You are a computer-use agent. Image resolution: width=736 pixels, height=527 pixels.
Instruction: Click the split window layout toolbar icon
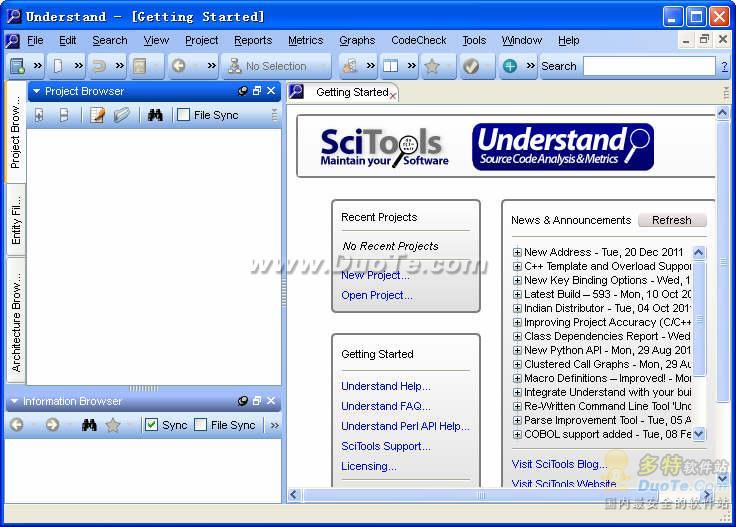pyautogui.click(x=390, y=66)
